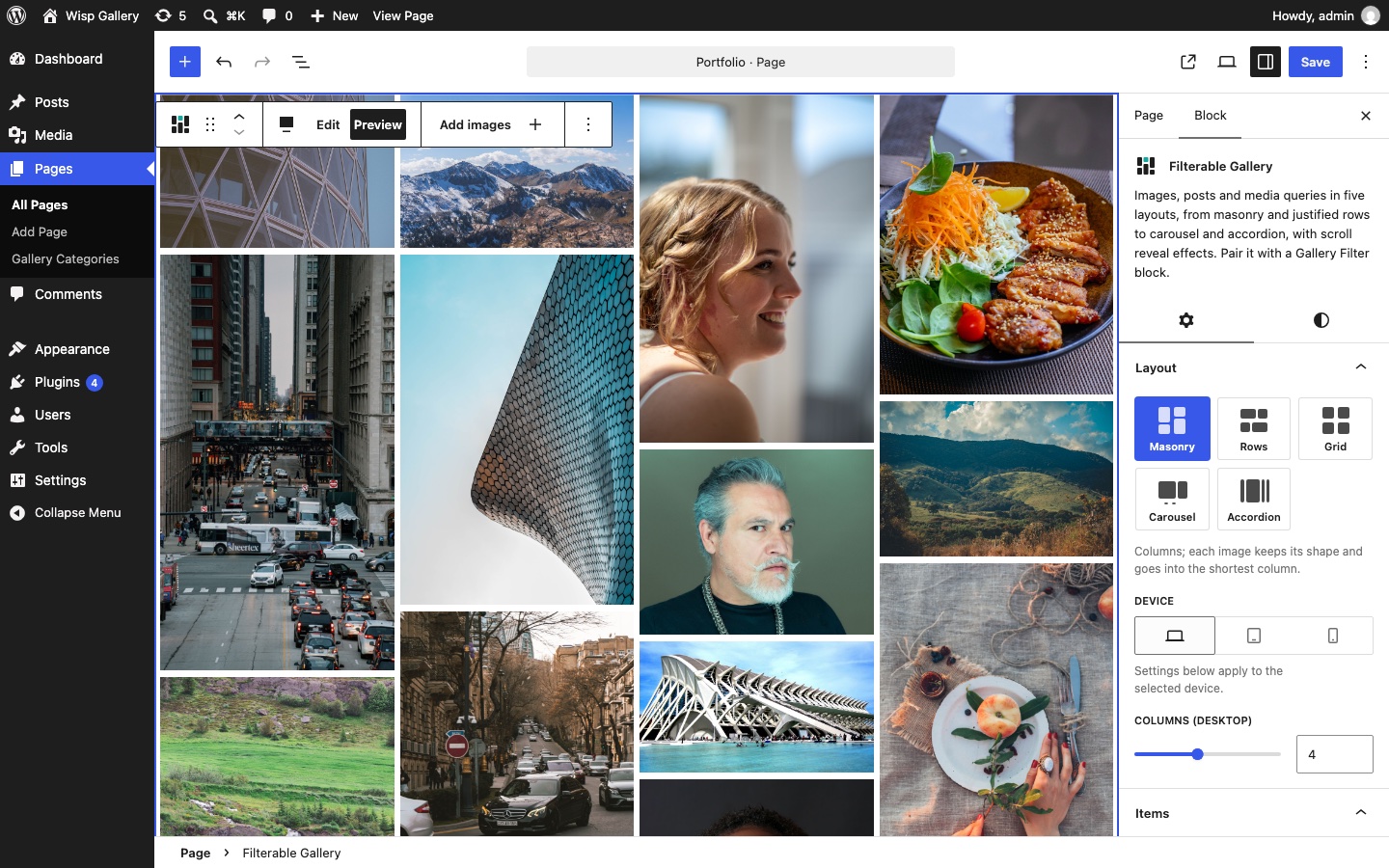The height and width of the screenshot is (868, 1389).
Task: Open the block alignment control
Action: [x=286, y=124]
